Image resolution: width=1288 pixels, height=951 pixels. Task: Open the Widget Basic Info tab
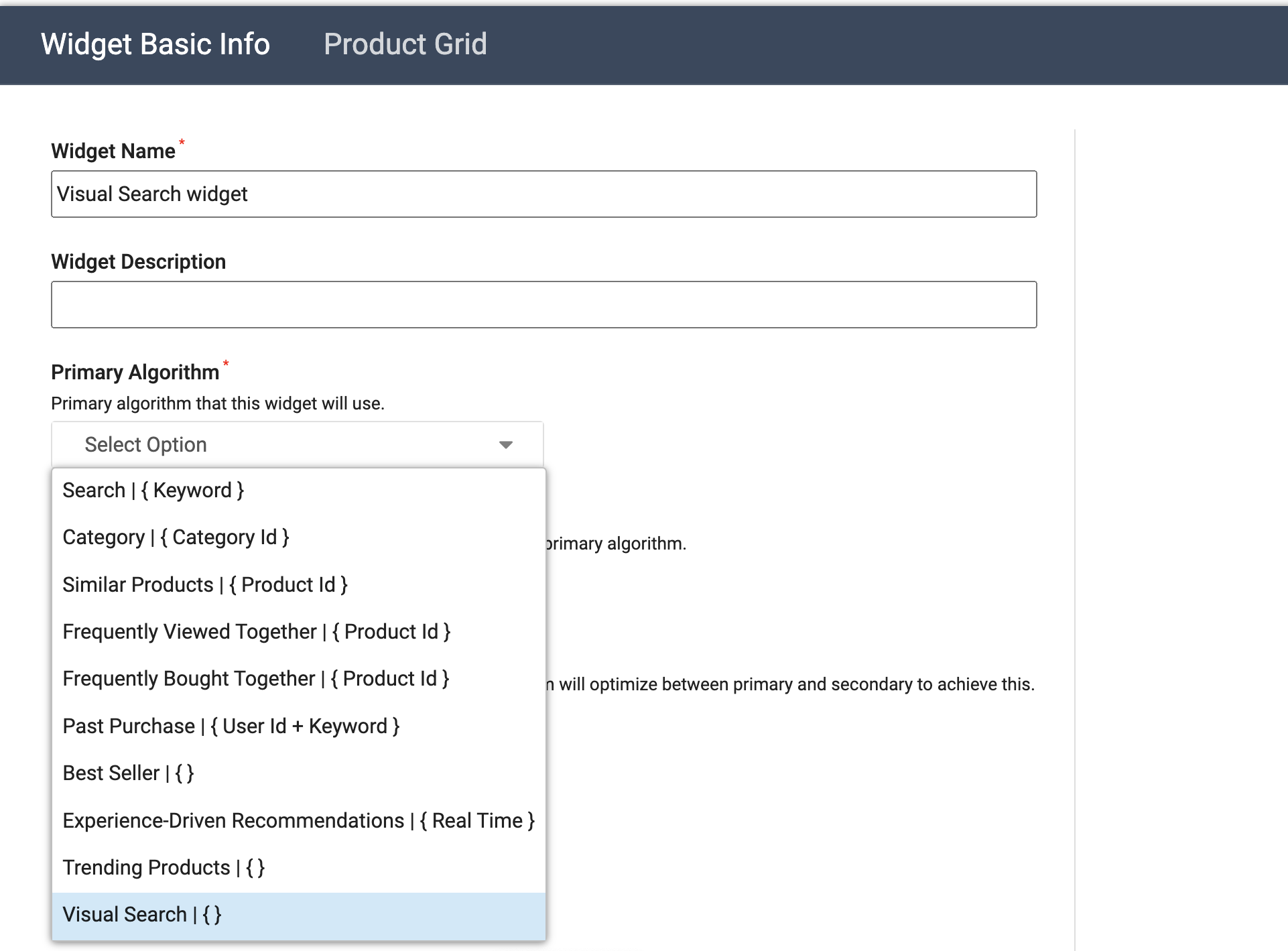pos(155,44)
